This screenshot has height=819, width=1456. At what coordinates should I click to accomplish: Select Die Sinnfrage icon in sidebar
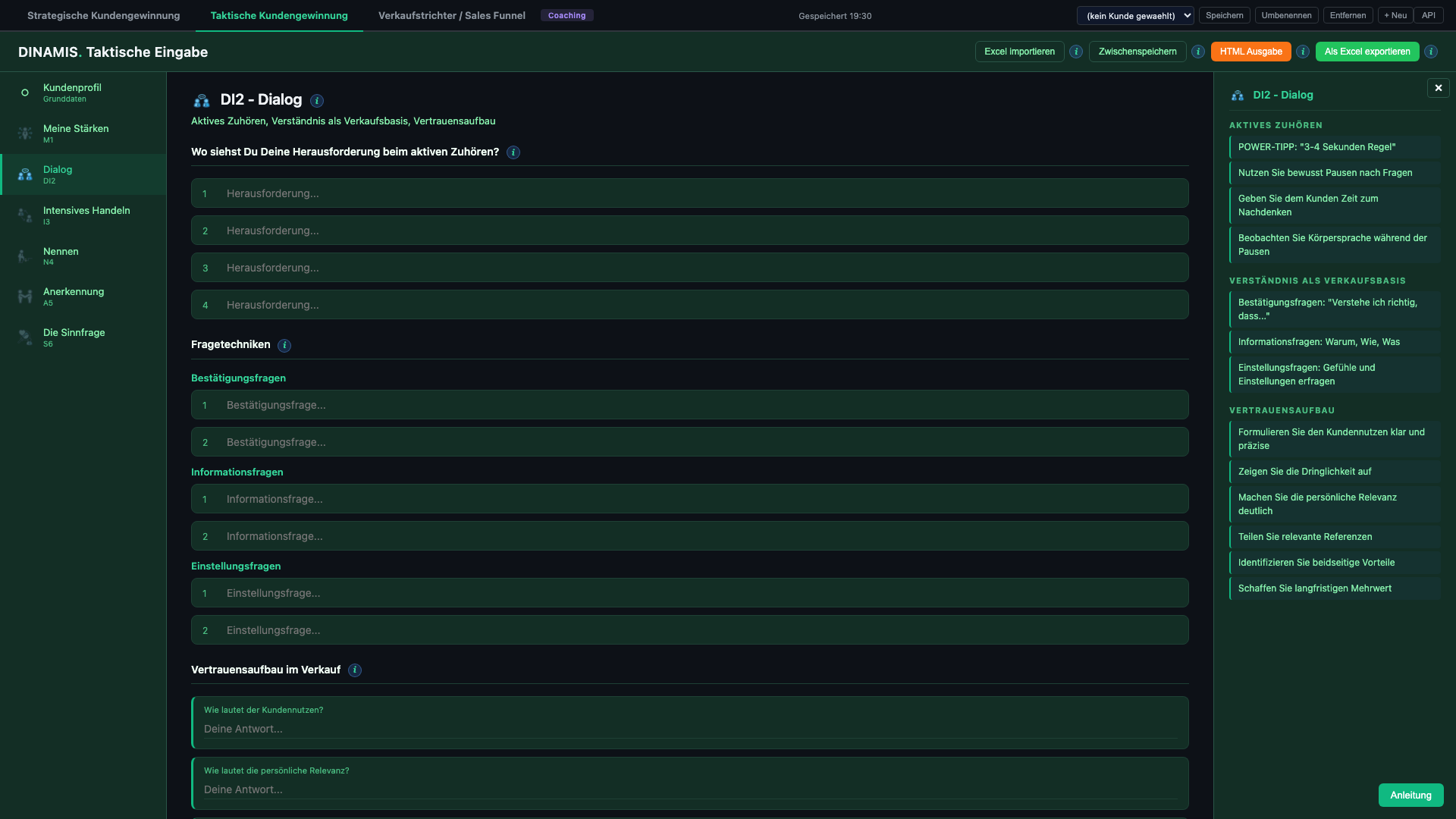(25, 337)
